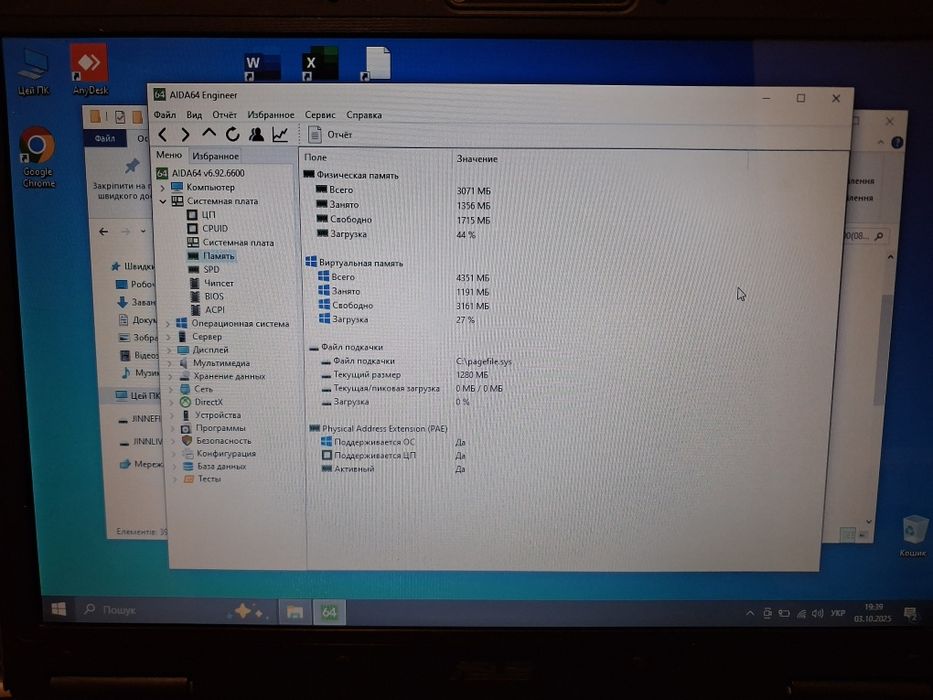Expand the Мультимедиа tree node
The image size is (933, 700).
(x=170, y=363)
